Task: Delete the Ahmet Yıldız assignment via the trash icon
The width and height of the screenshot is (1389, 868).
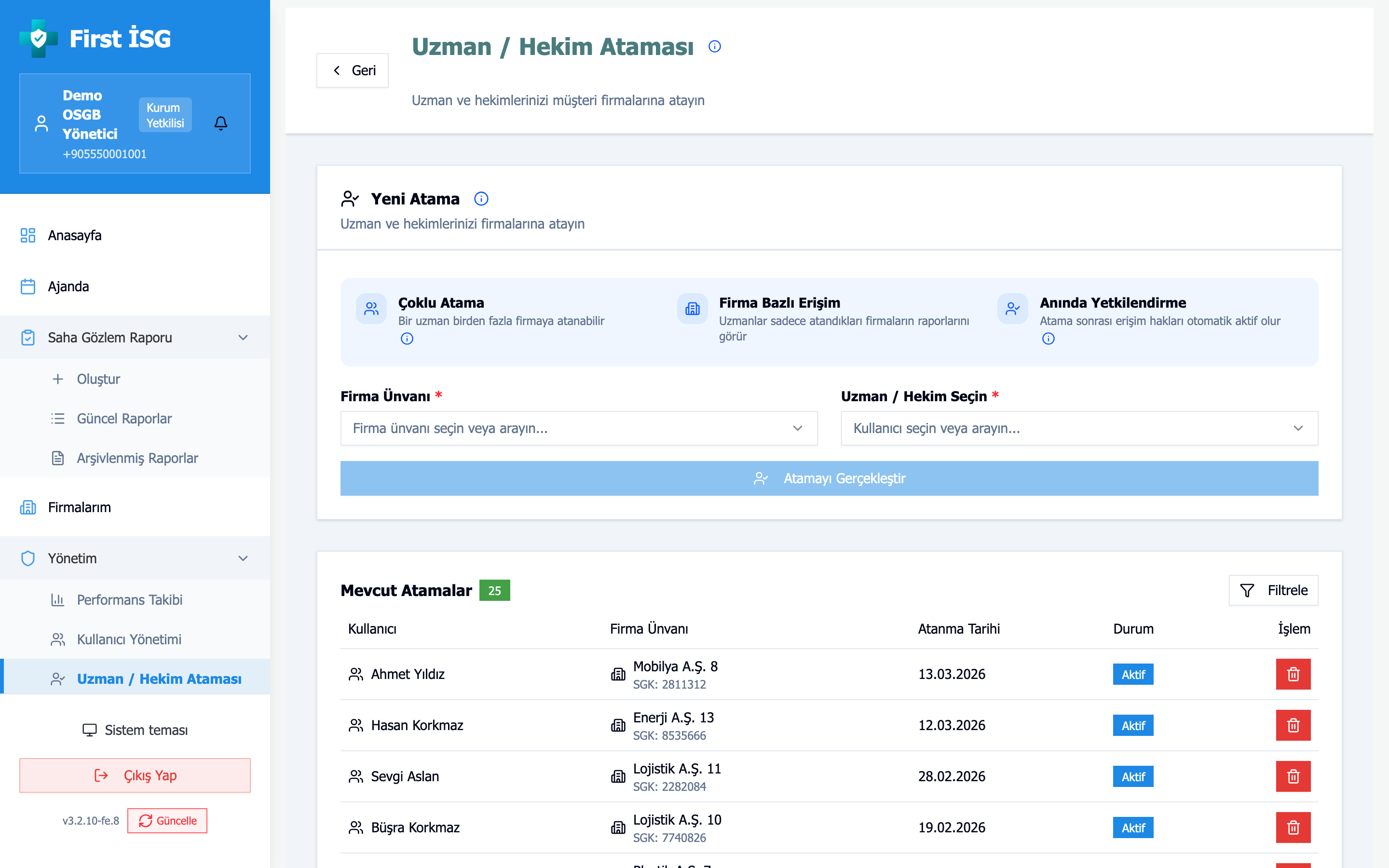Action: tap(1293, 674)
